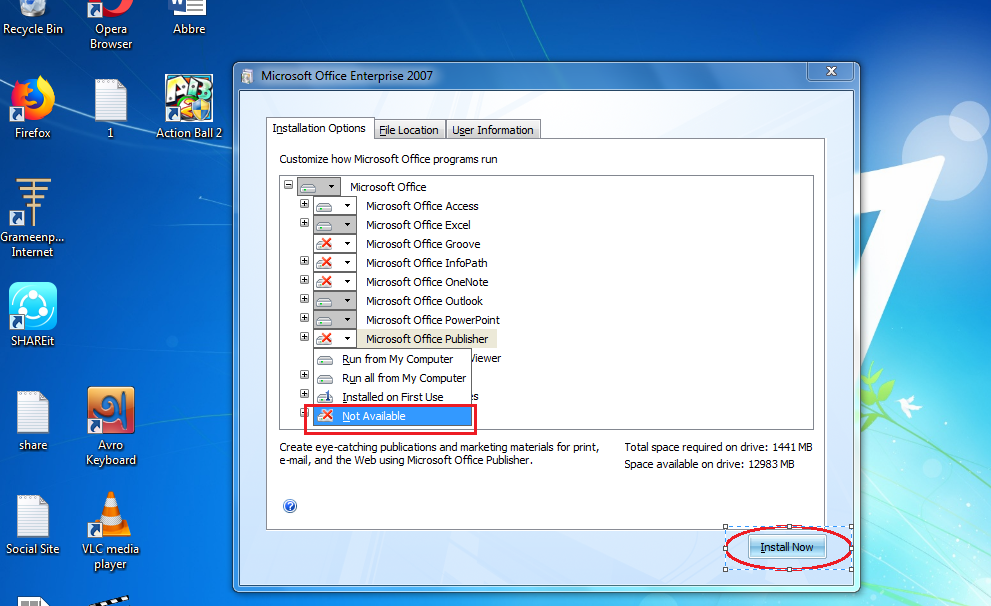Select the Microsoft Office OneNote row
The height and width of the screenshot is (606, 991).
427,282
